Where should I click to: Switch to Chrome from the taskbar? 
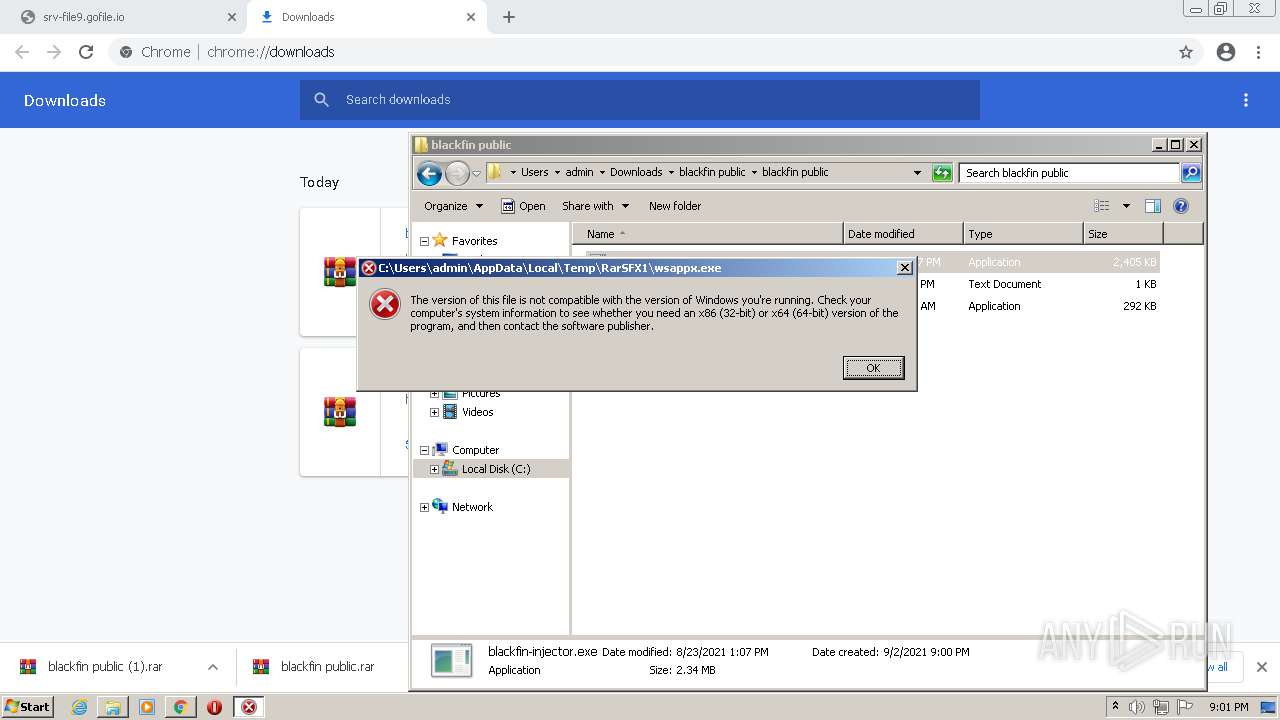tap(180, 707)
